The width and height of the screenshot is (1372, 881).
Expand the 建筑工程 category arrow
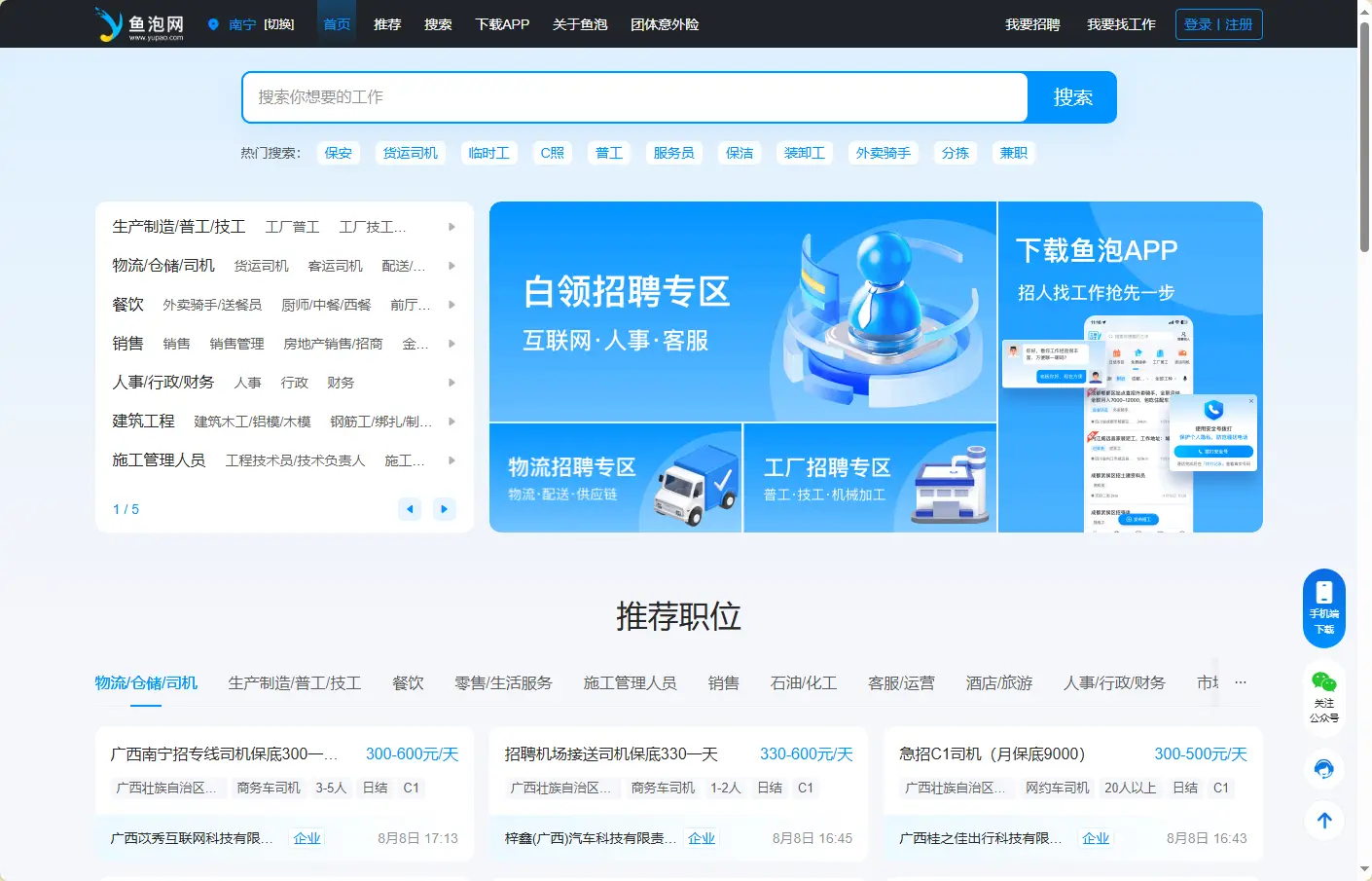click(451, 422)
